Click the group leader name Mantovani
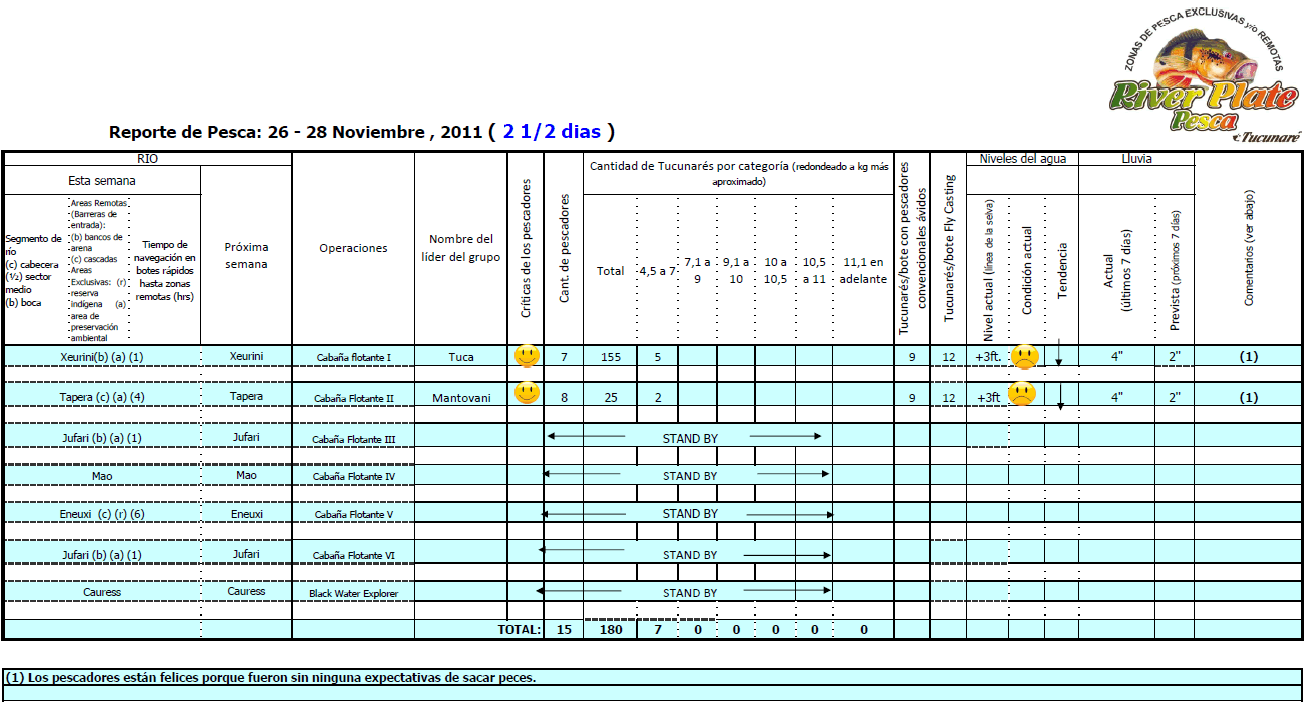The height and width of the screenshot is (708, 1306). point(461,398)
